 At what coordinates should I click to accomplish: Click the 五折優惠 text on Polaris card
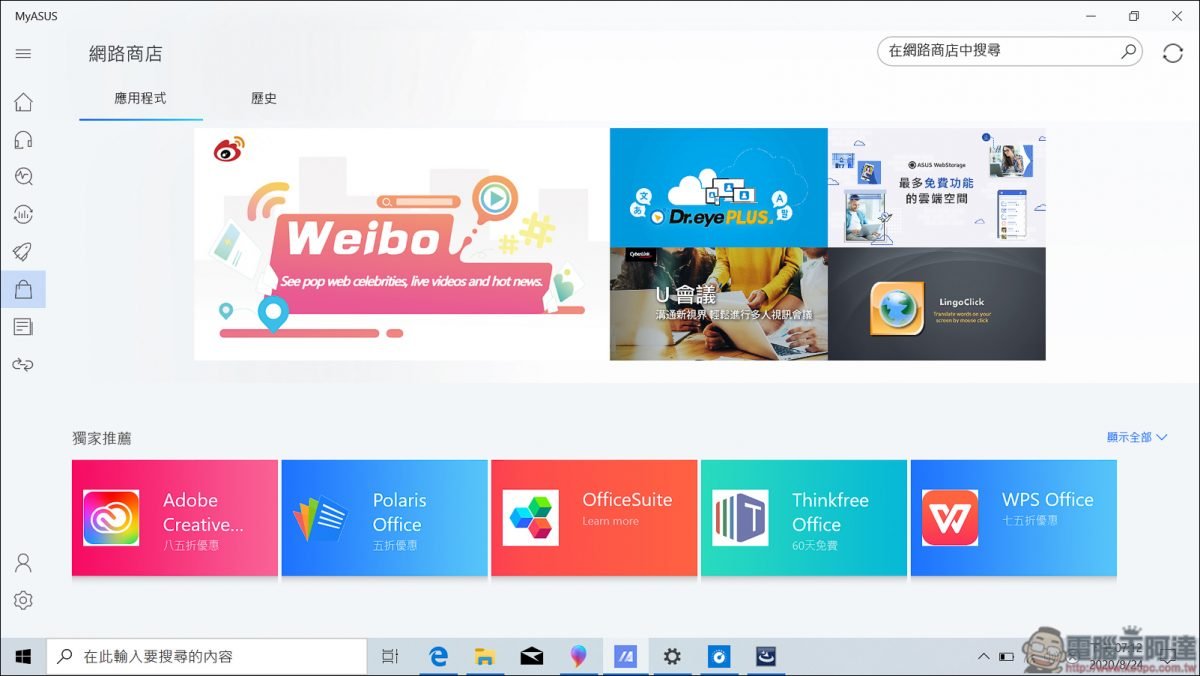tap(395, 546)
